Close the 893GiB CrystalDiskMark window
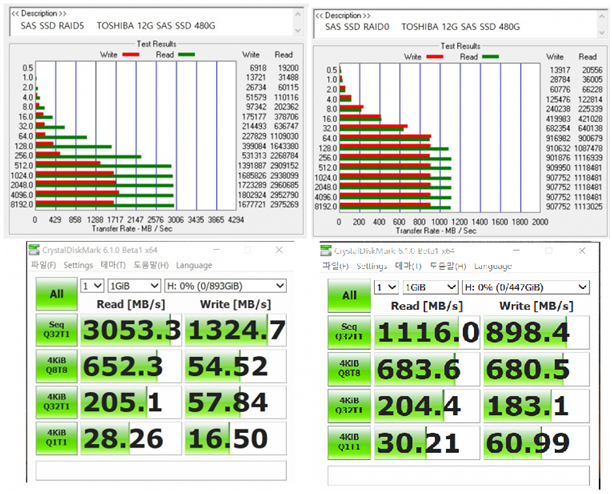Image resolution: width=612 pixels, height=494 pixels. pyautogui.click(x=279, y=250)
